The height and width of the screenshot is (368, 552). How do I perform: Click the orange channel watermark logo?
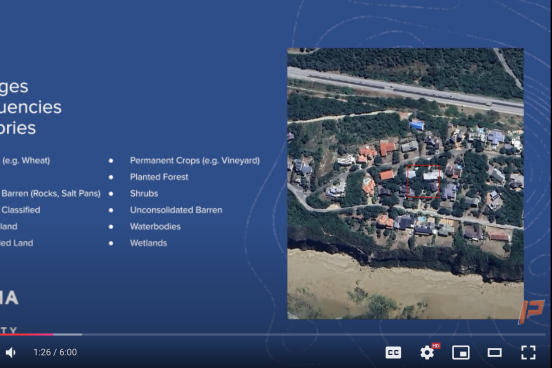click(531, 312)
